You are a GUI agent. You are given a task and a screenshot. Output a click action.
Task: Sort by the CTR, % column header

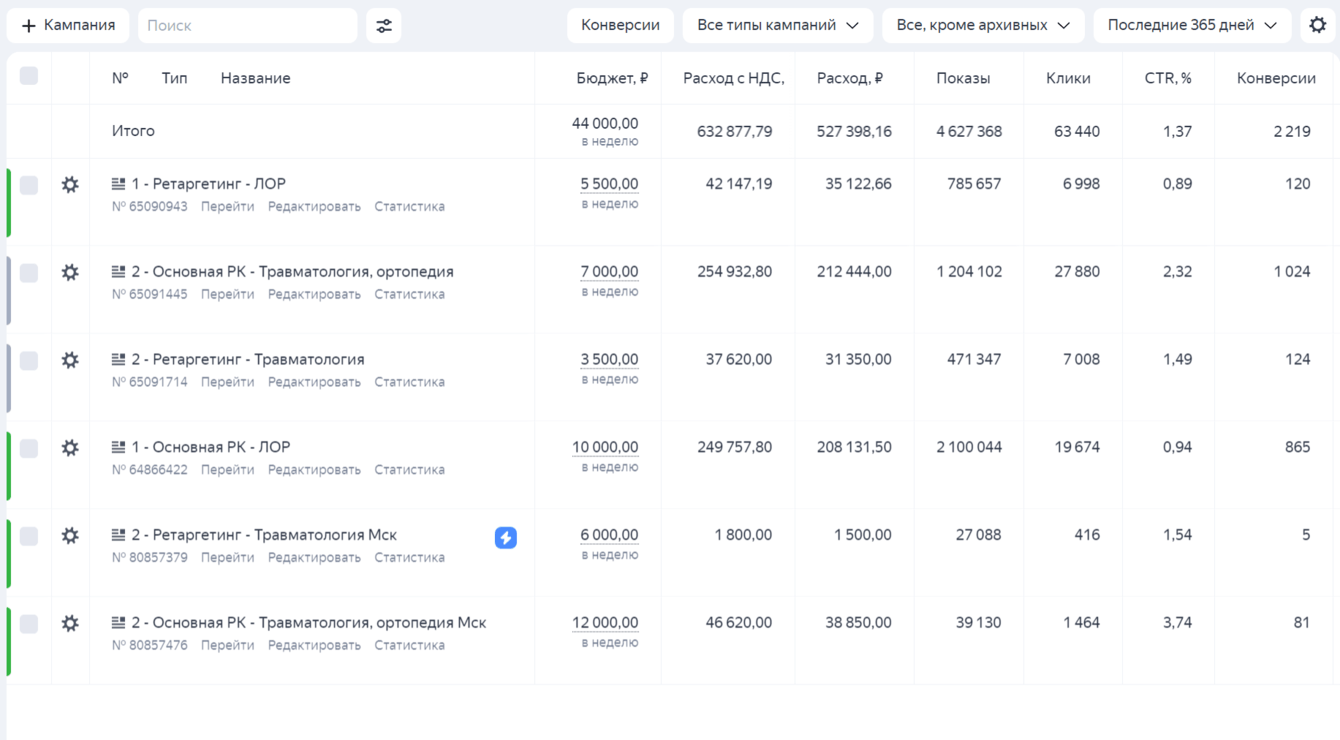1167,78
